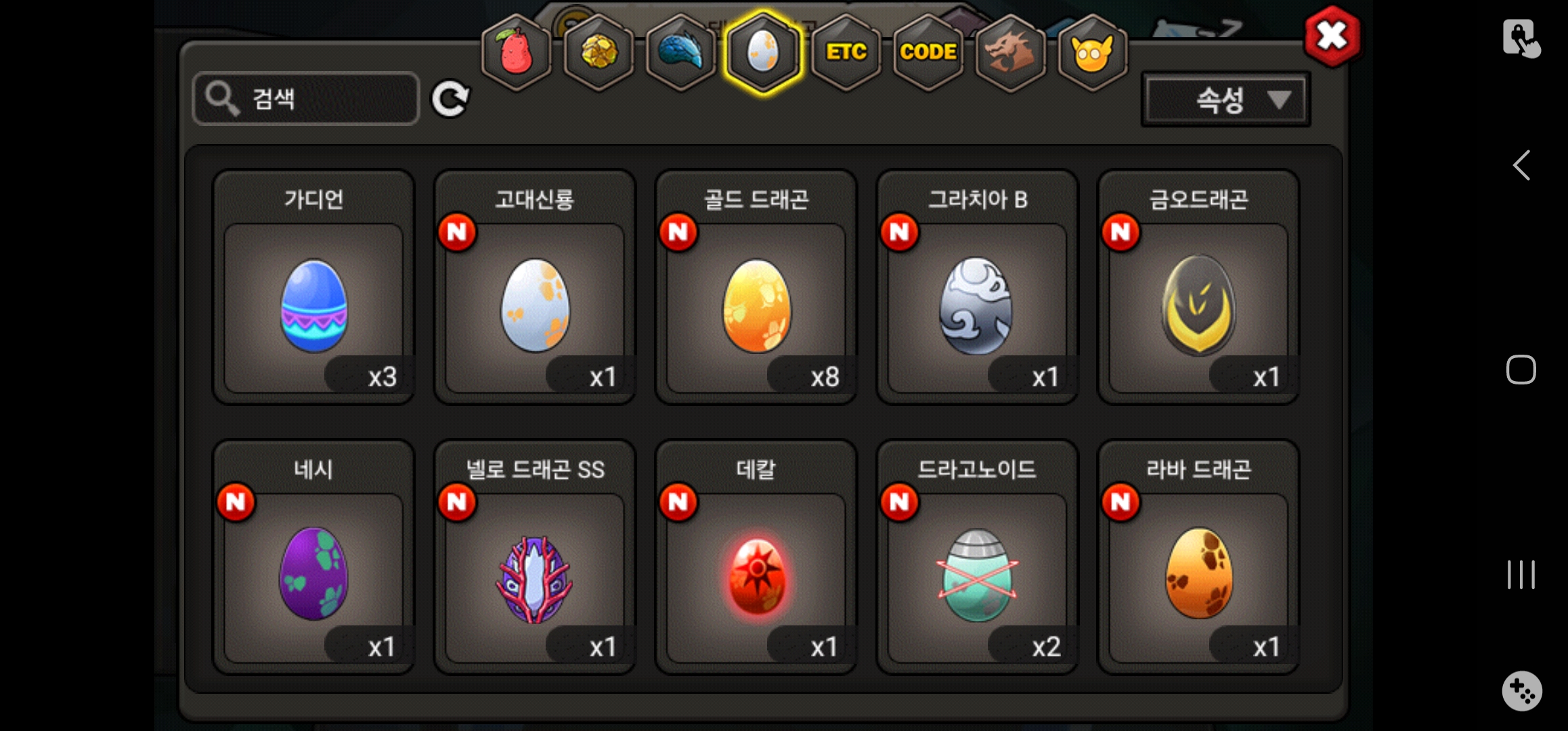
Task: Switch to the brown dragon head tab
Action: [1010, 52]
